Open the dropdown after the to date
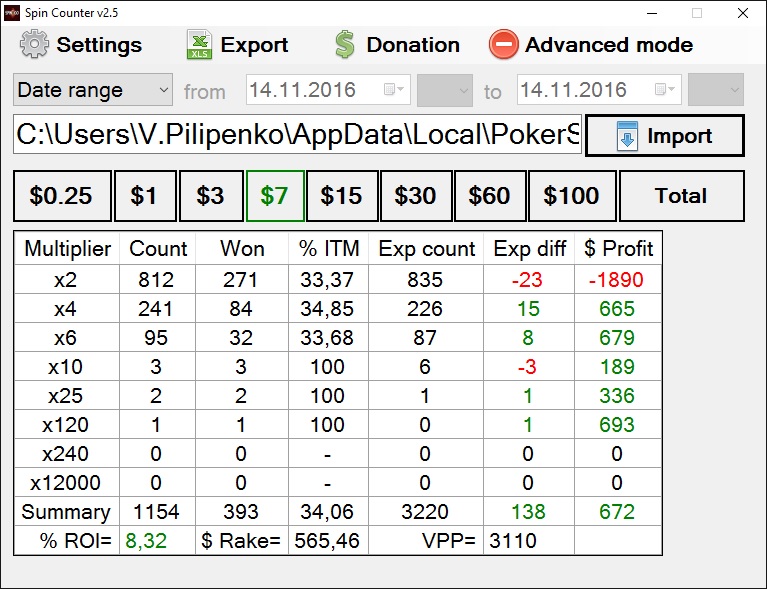This screenshot has height=589, width=767. coord(715,90)
